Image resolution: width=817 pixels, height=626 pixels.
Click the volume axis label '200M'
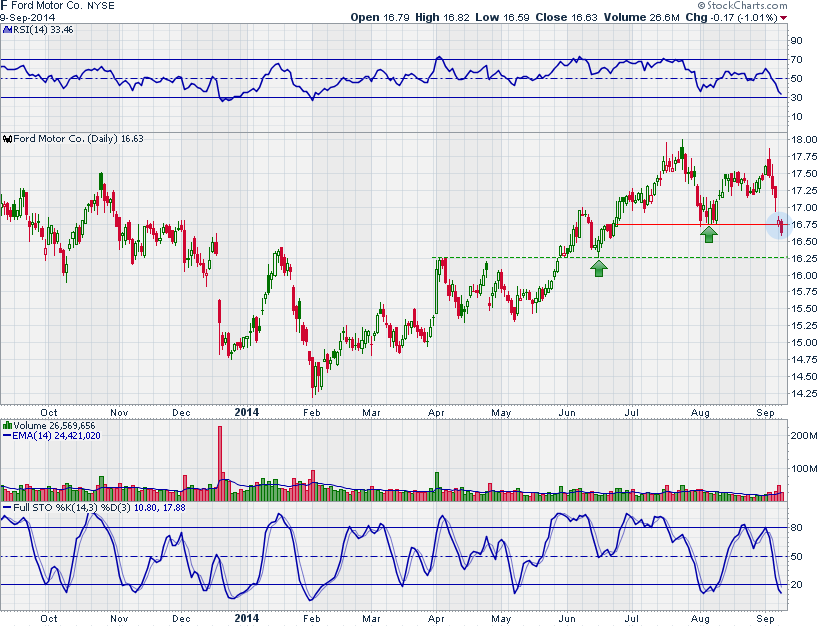point(803,435)
